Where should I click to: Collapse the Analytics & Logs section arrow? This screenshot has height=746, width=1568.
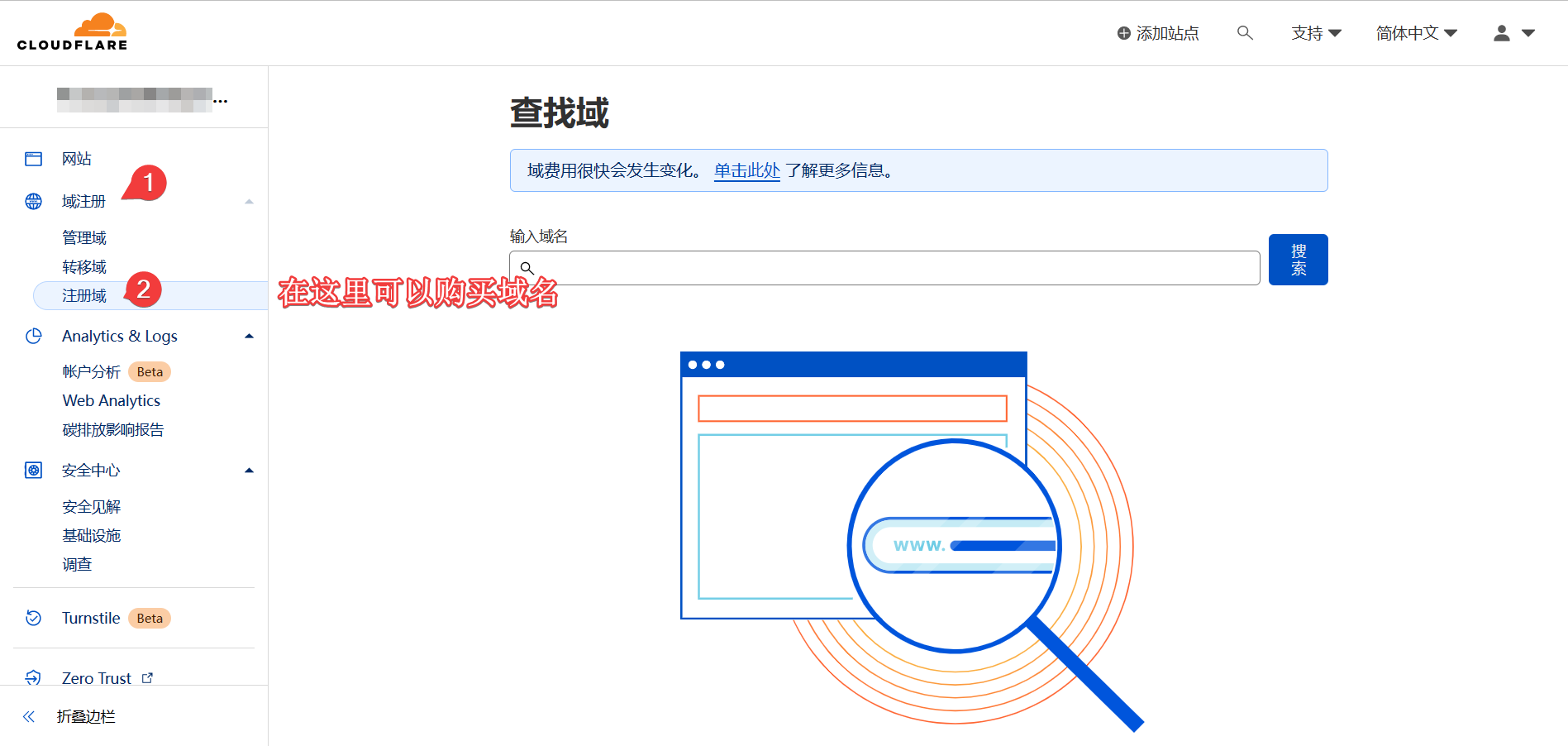point(249,336)
